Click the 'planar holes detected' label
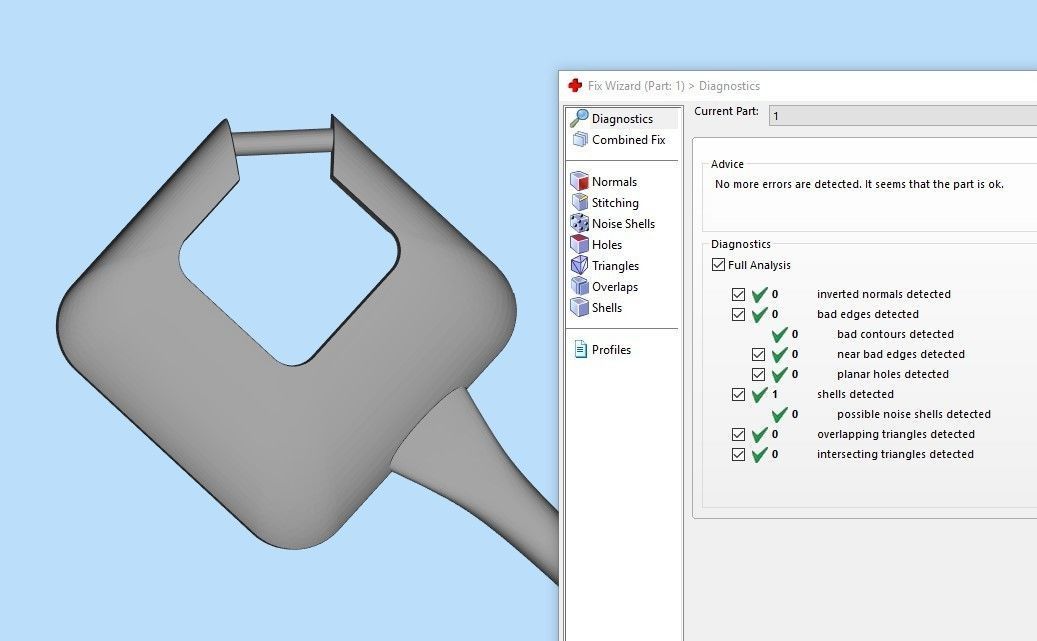1037x641 pixels. 893,374
